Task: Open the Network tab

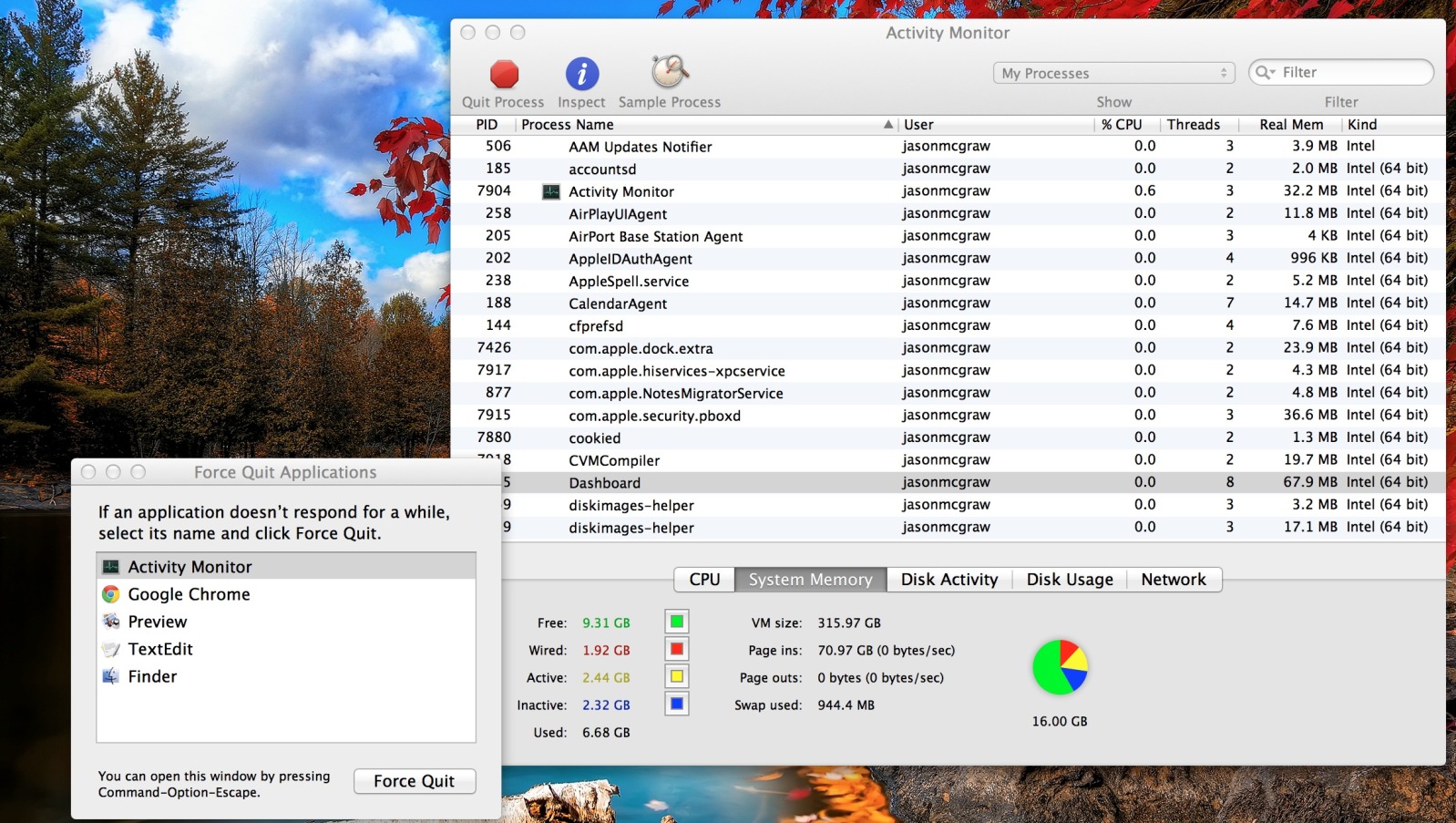Action: pos(1174,580)
